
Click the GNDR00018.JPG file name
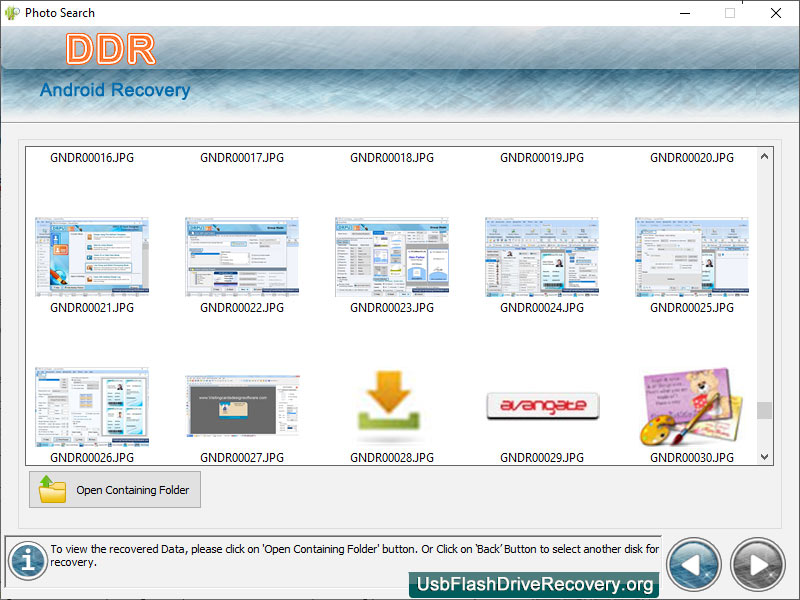coord(392,158)
